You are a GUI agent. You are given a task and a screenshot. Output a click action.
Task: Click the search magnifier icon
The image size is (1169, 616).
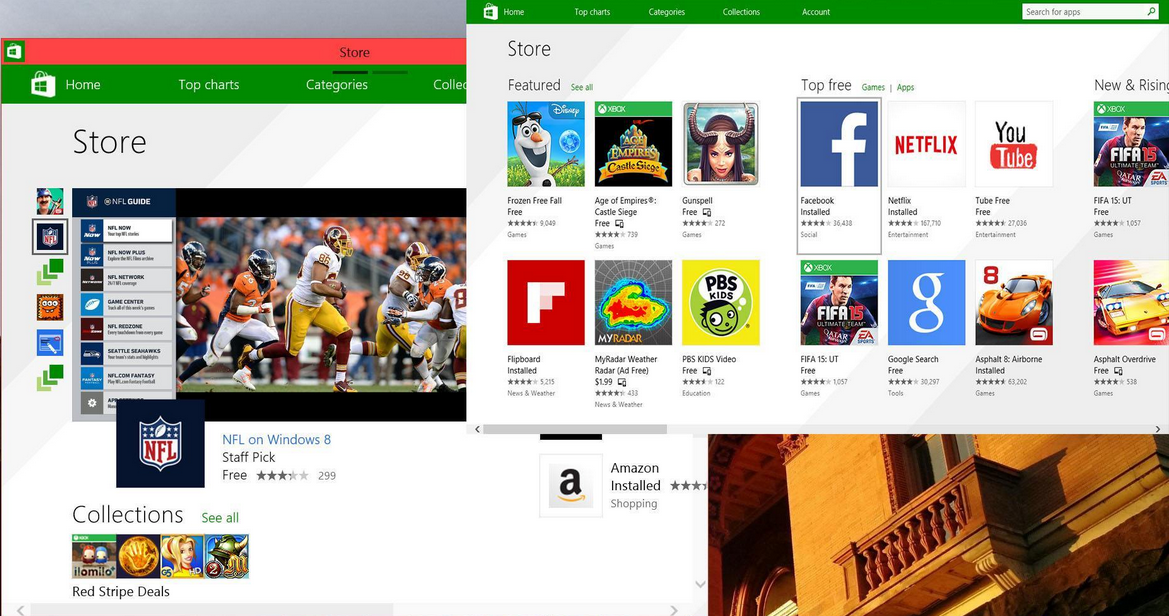(x=1151, y=11)
